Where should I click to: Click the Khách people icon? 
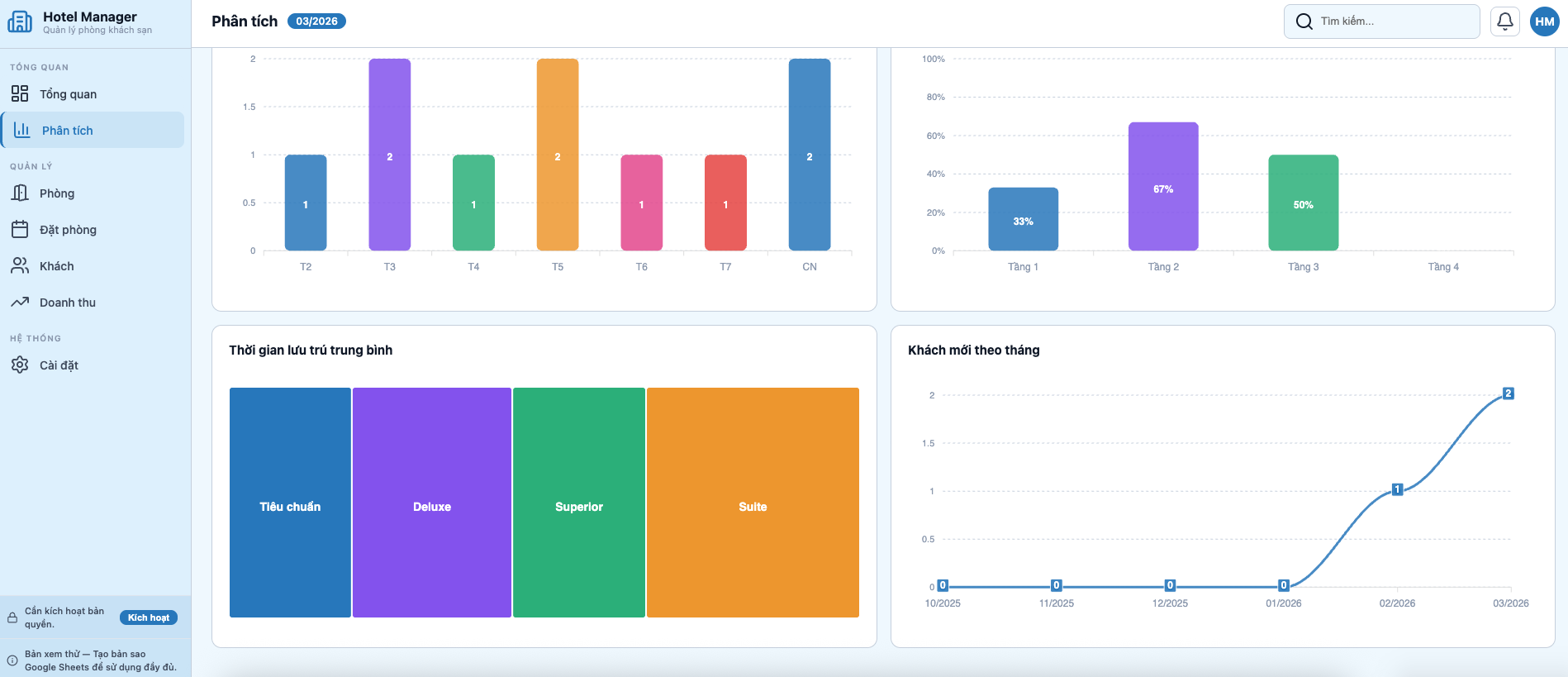20,266
